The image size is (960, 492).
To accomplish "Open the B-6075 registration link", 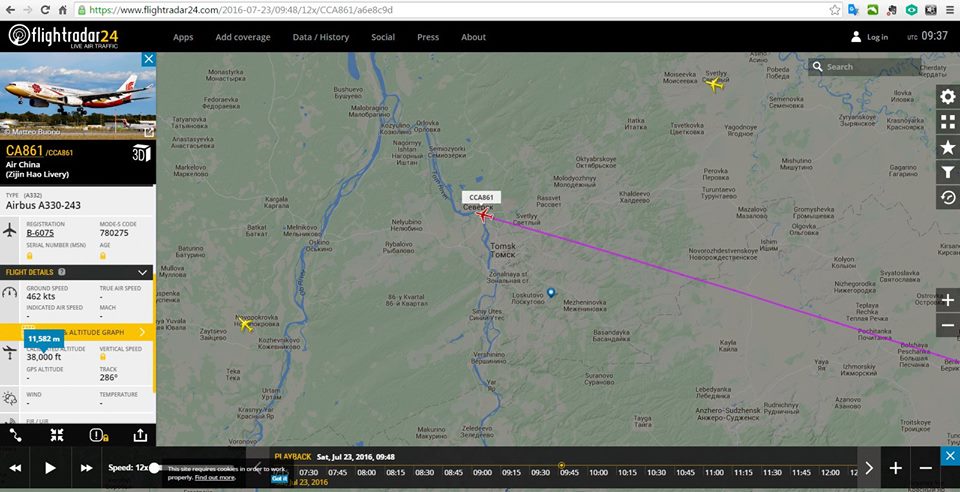I will (x=40, y=233).
